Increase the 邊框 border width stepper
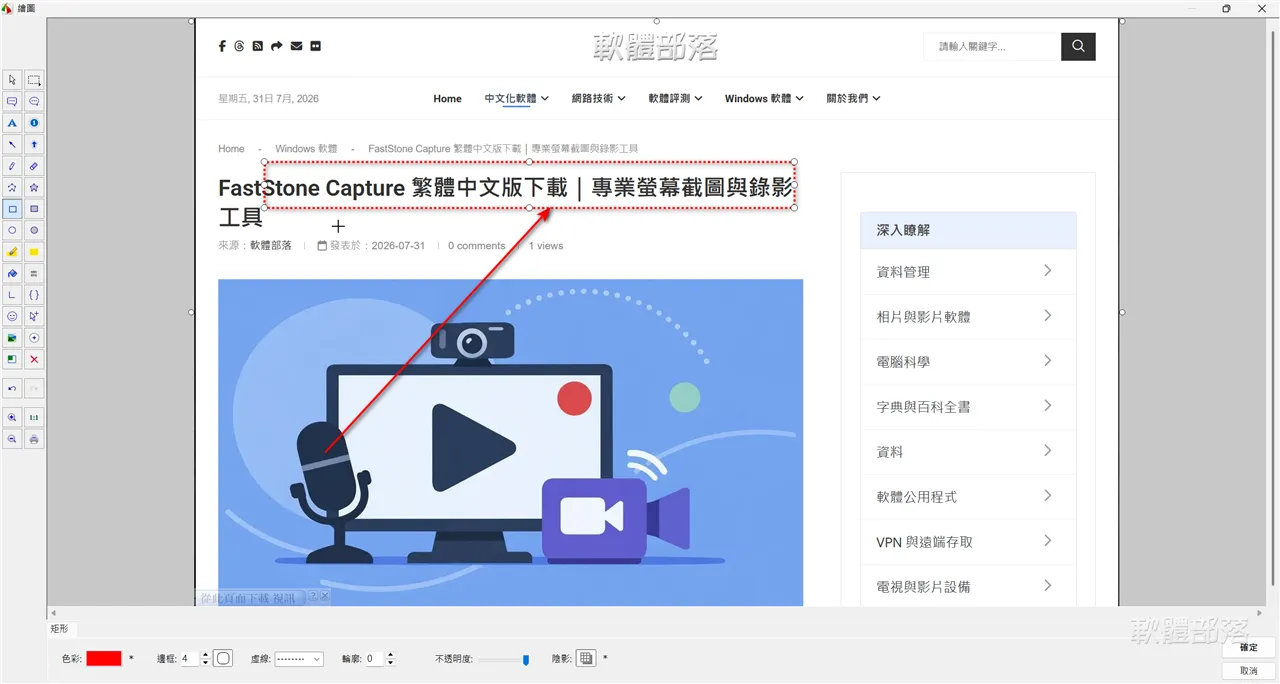Viewport: 1280px width, 684px height. [205, 655]
